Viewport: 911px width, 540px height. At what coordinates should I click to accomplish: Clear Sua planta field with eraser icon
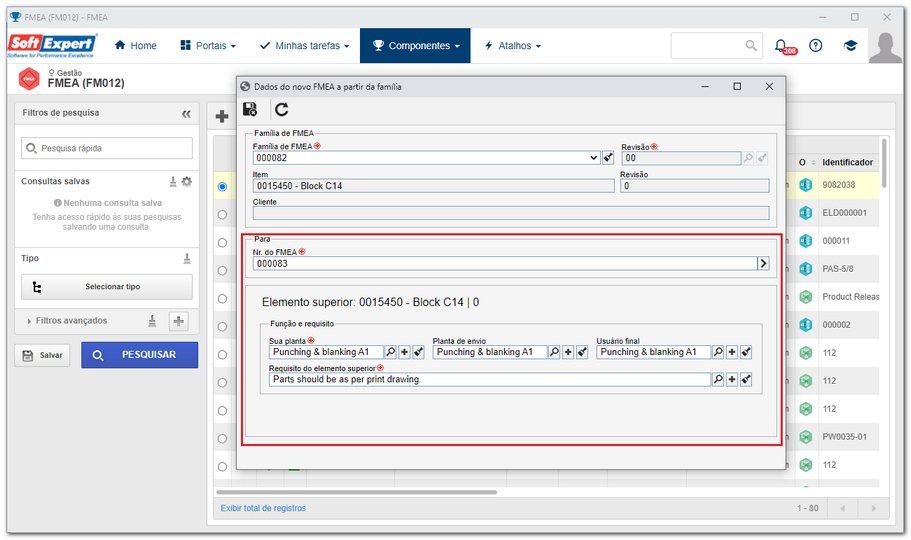point(419,352)
